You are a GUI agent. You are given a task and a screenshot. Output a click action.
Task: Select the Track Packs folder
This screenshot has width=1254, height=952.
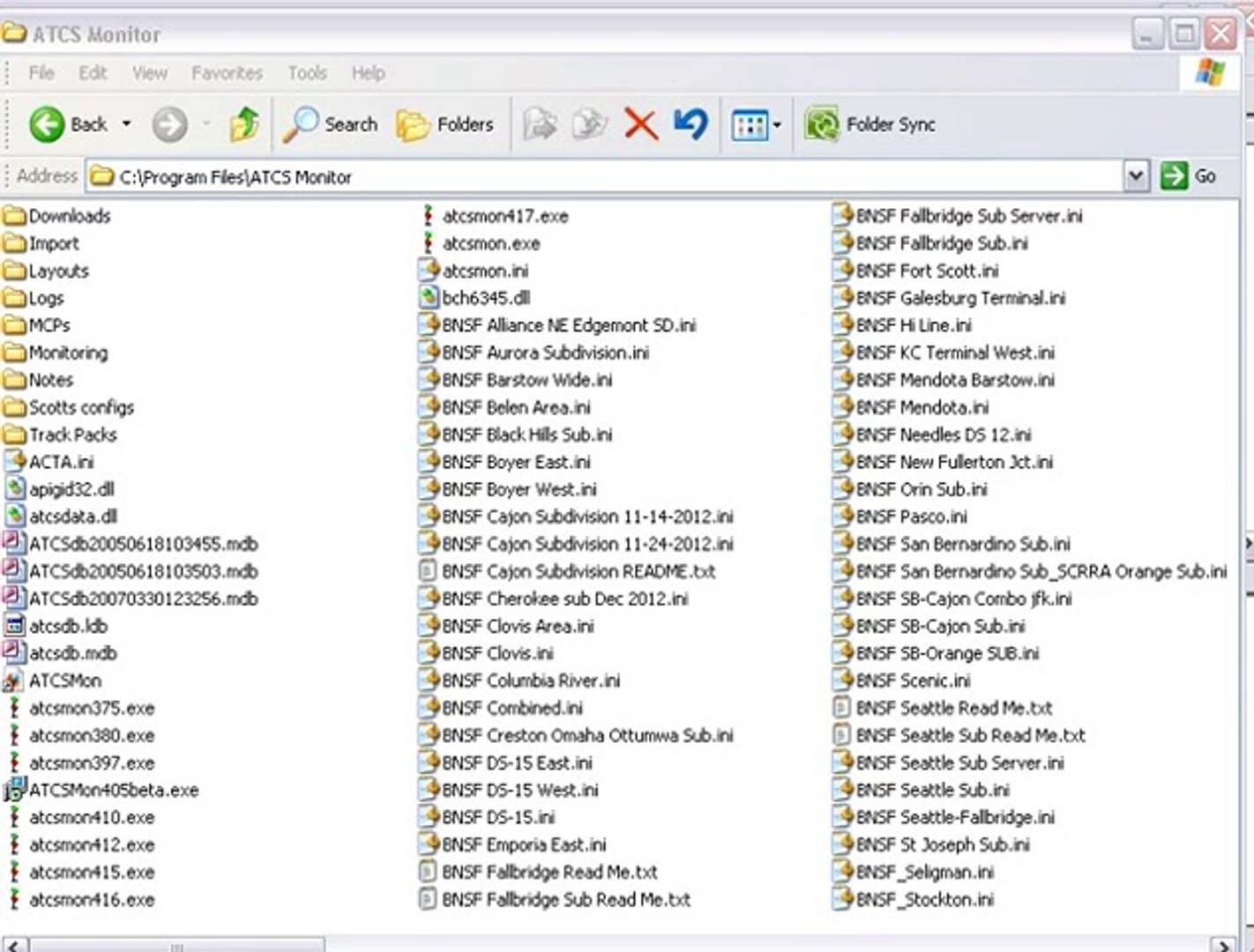click(60, 435)
